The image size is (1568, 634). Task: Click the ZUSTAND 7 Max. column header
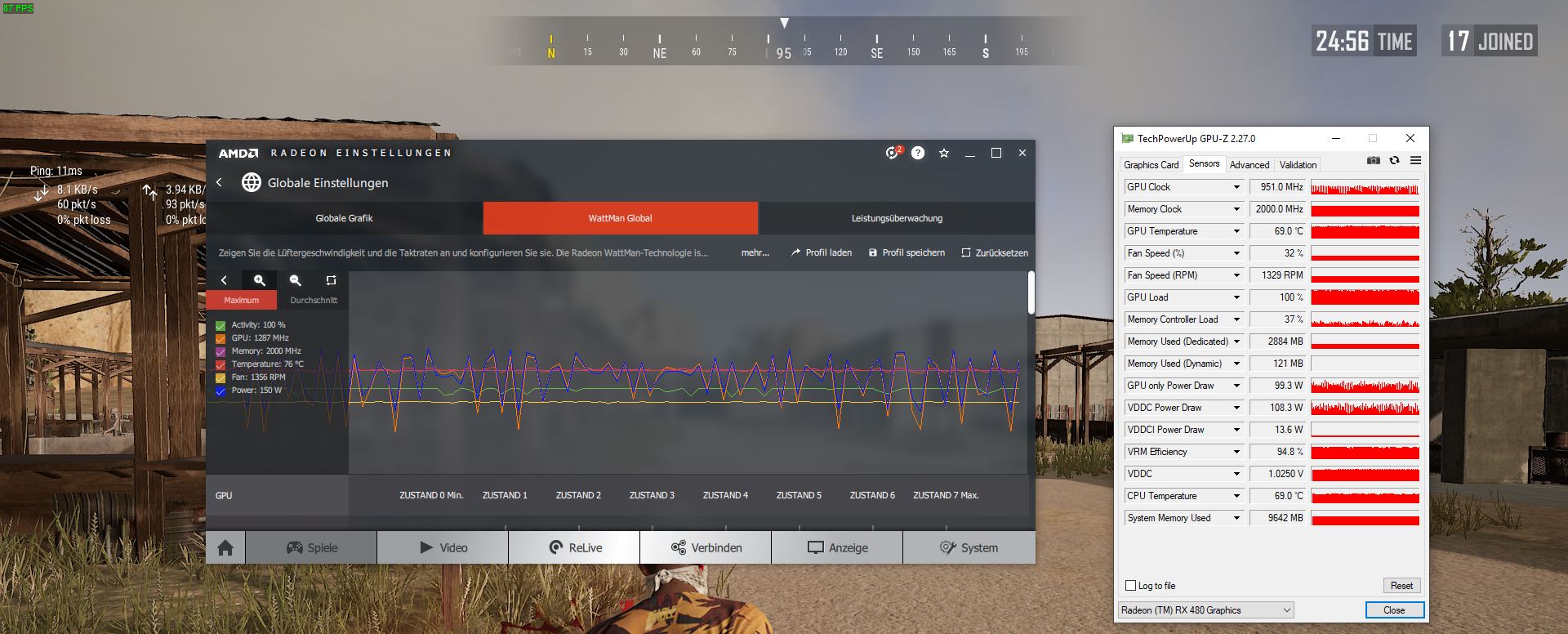946,495
